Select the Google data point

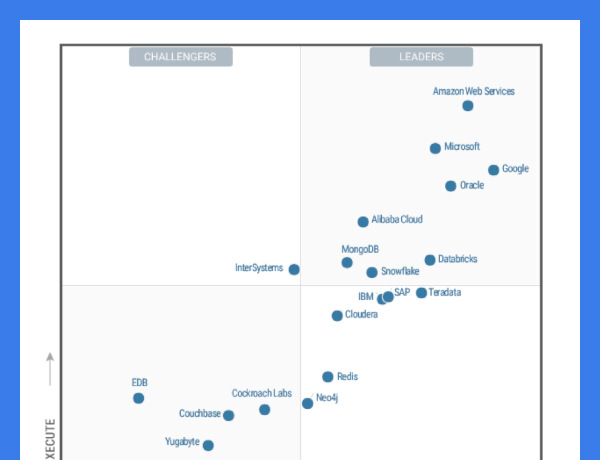[493, 170]
